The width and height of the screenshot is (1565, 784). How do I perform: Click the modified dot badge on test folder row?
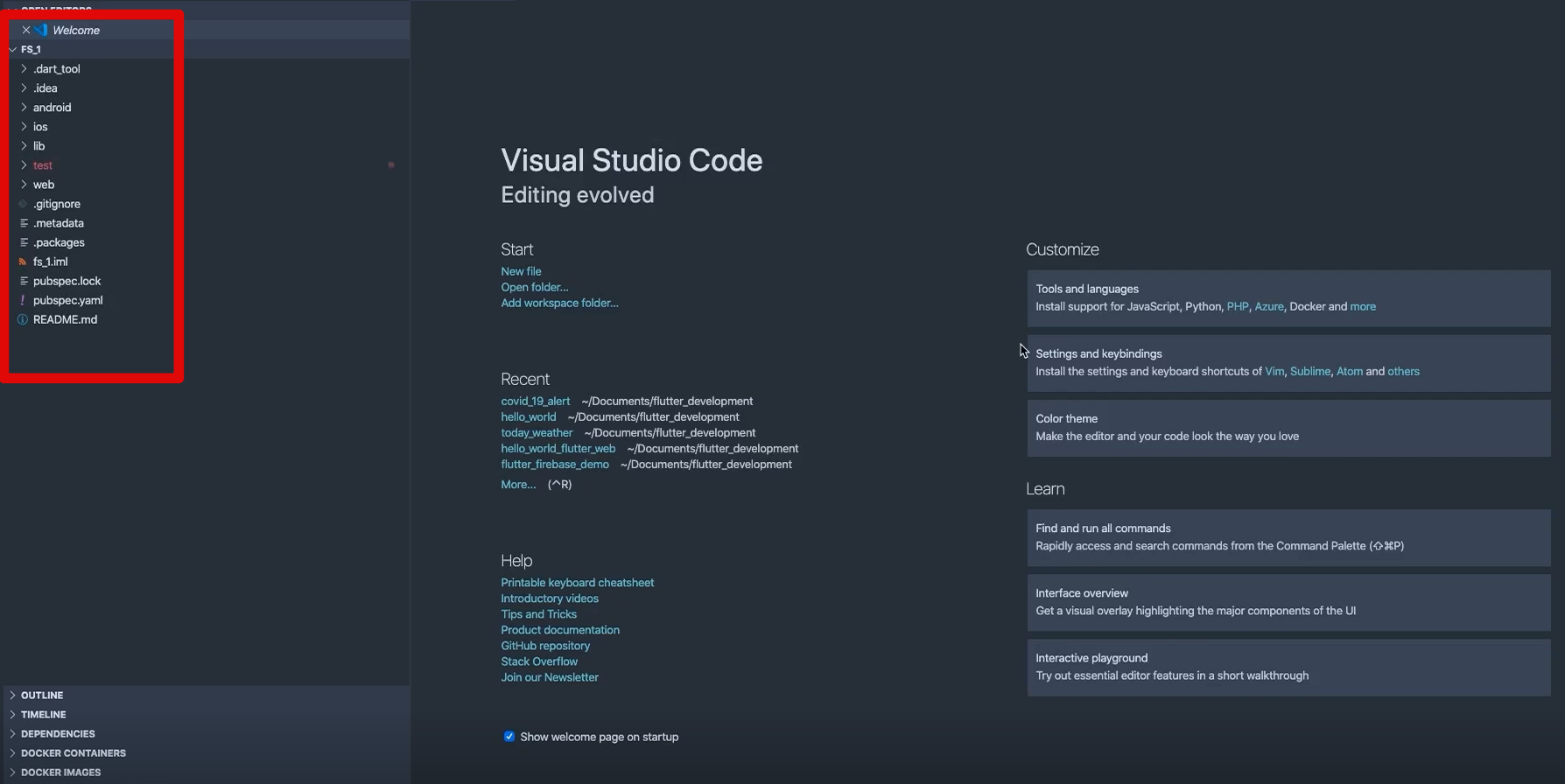pyautogui.click(x=391, y=164)
